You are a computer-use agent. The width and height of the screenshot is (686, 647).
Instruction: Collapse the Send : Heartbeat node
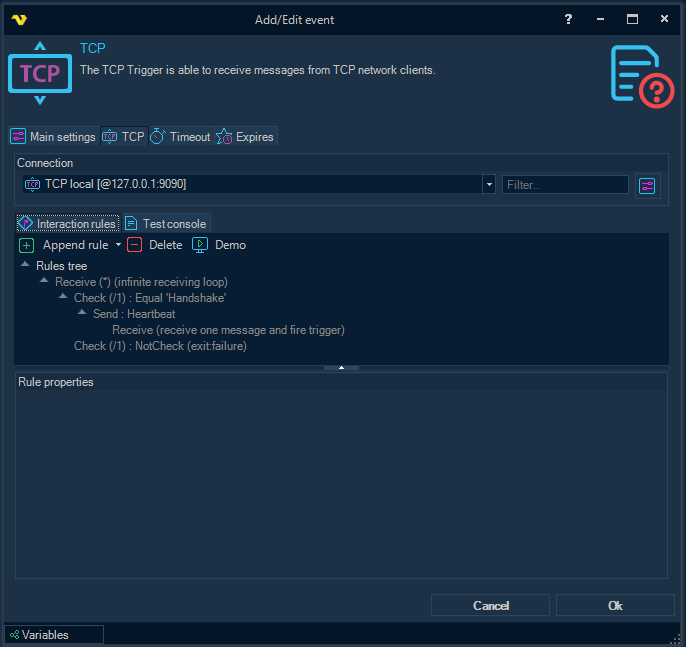82,314
